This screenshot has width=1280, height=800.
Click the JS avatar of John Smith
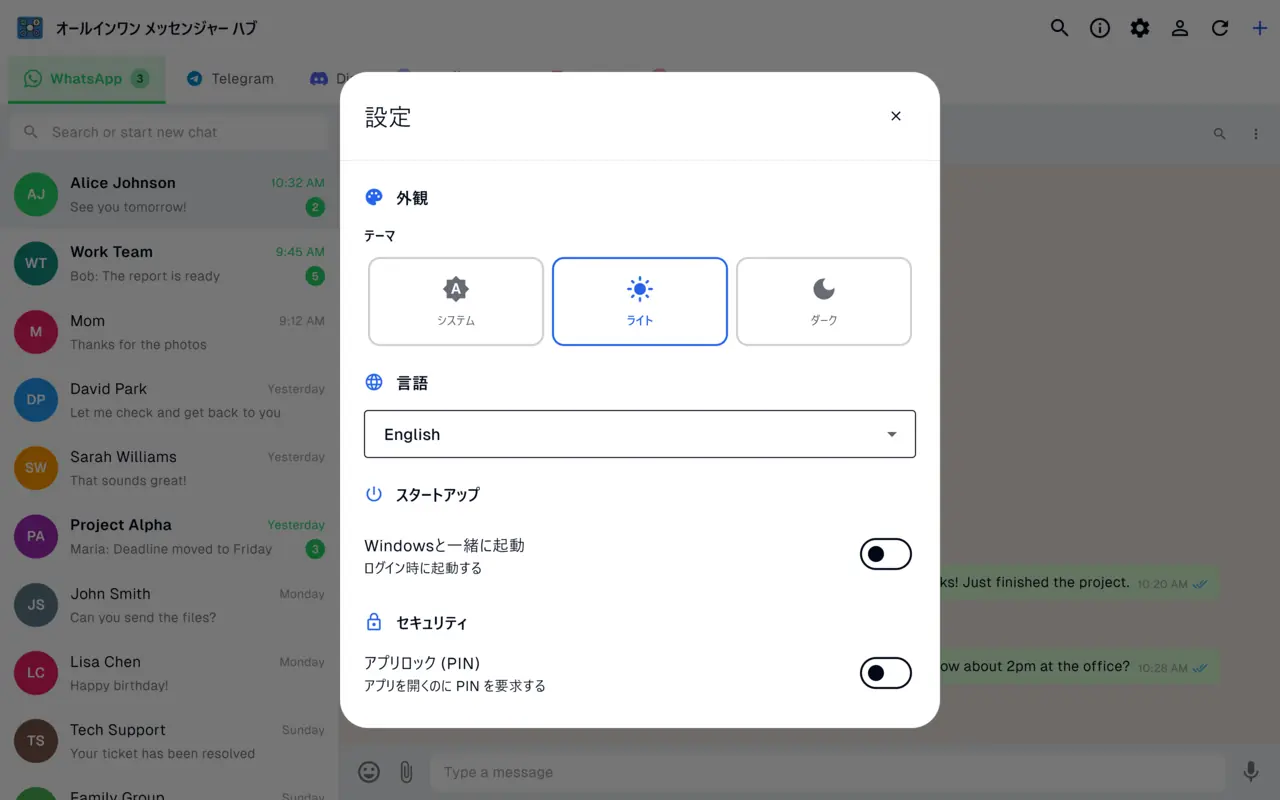(36, 605)
